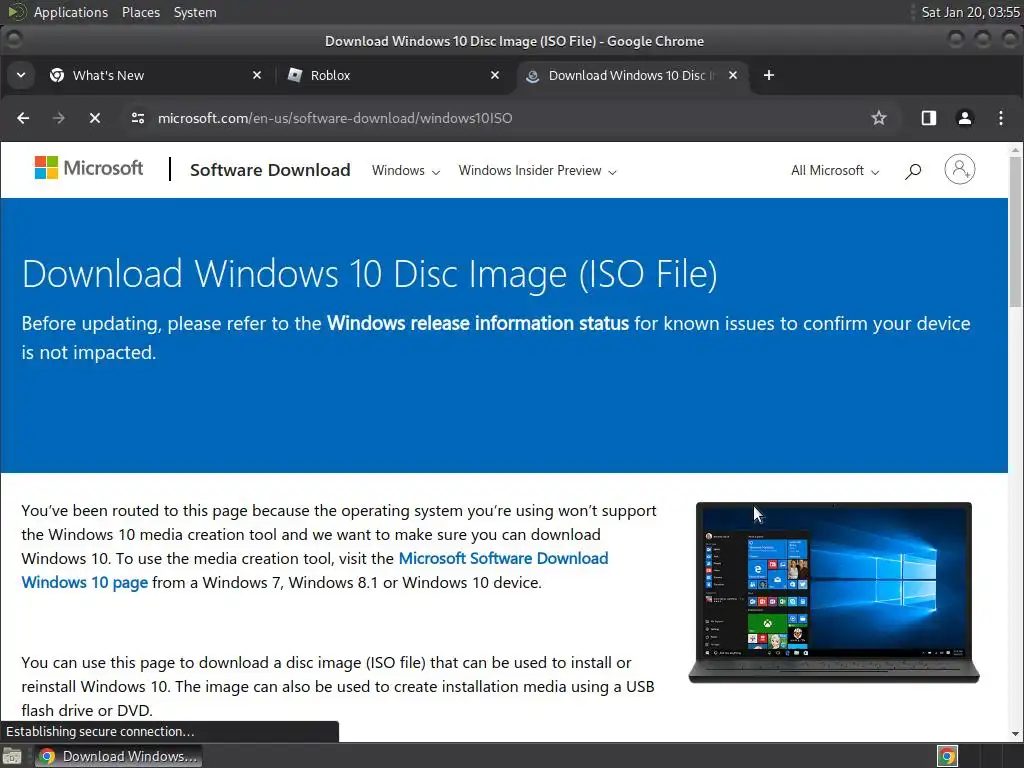This screenshot has height=768, width=1024.
Task: Click the forward navigation arrow
Action: tap(59, 118)
